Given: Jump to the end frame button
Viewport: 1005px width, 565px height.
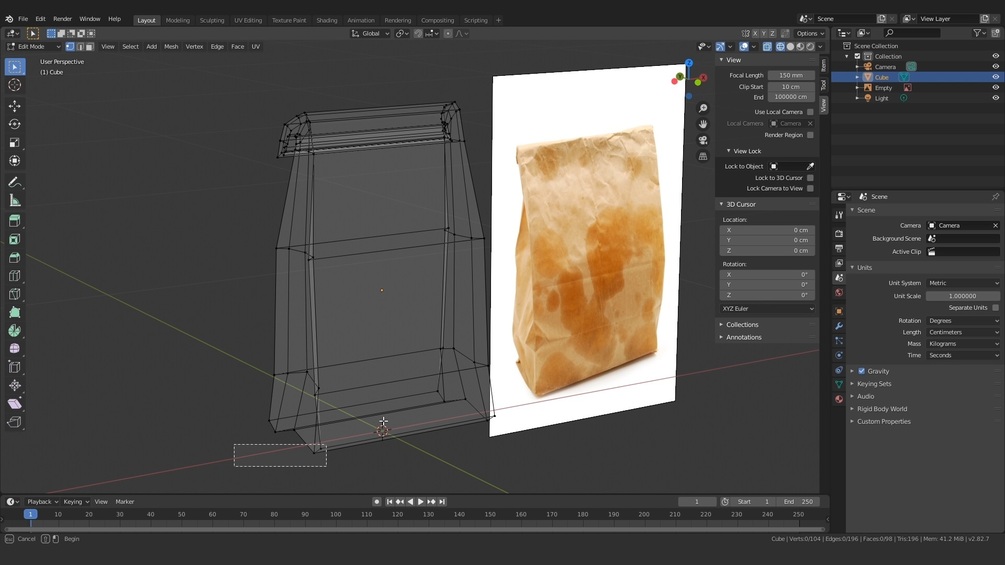Looking at the screenshot, I should point(442,502).
